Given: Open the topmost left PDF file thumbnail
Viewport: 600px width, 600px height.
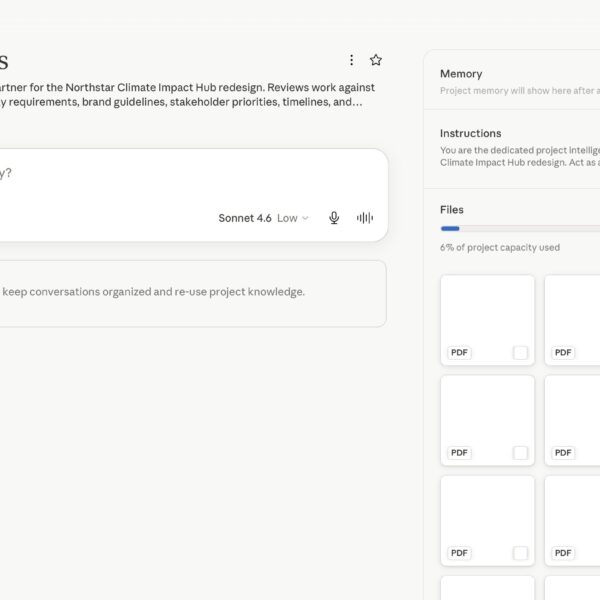Looking at the screenshot, I should tap(488, 320).
